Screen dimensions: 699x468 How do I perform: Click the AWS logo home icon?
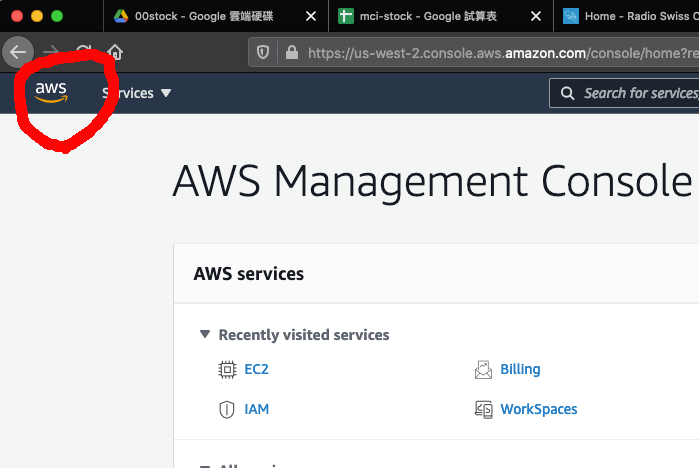click(51, 92)
